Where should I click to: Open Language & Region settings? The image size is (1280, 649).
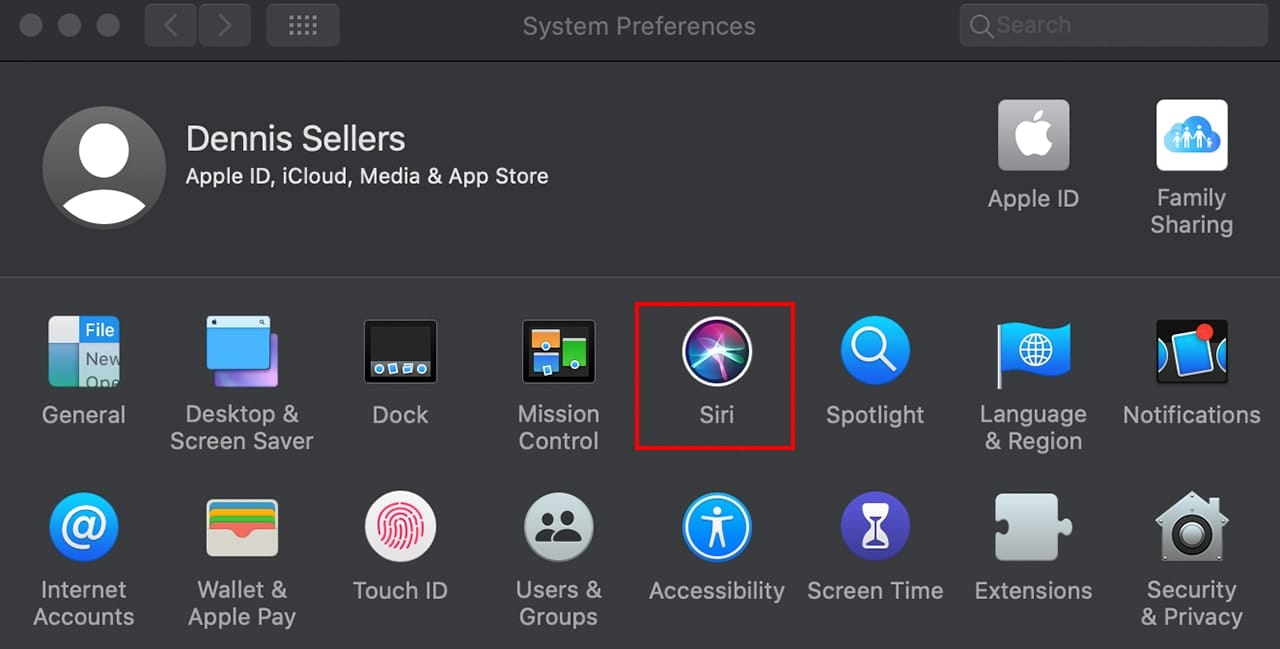click(1033, 352)
